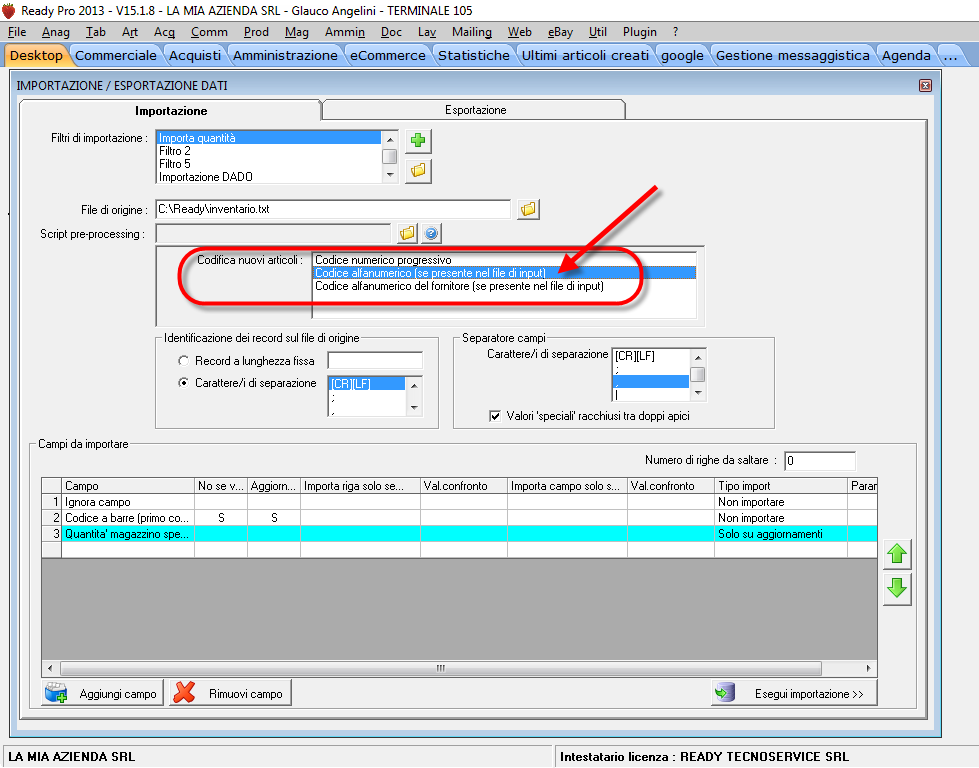Click the Tipo import column header
Viewport: 979px width, 768px height.
click(780, 486)
